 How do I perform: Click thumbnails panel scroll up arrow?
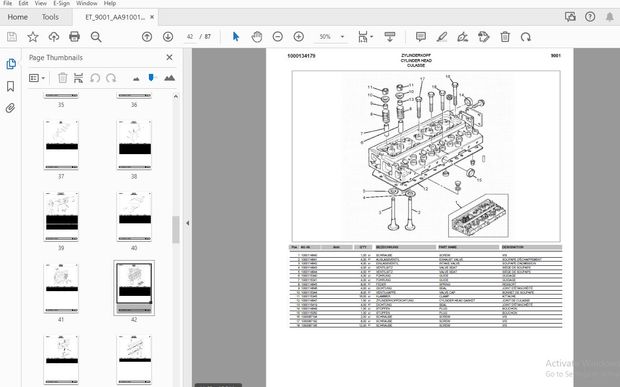click(x=176, y=96)
